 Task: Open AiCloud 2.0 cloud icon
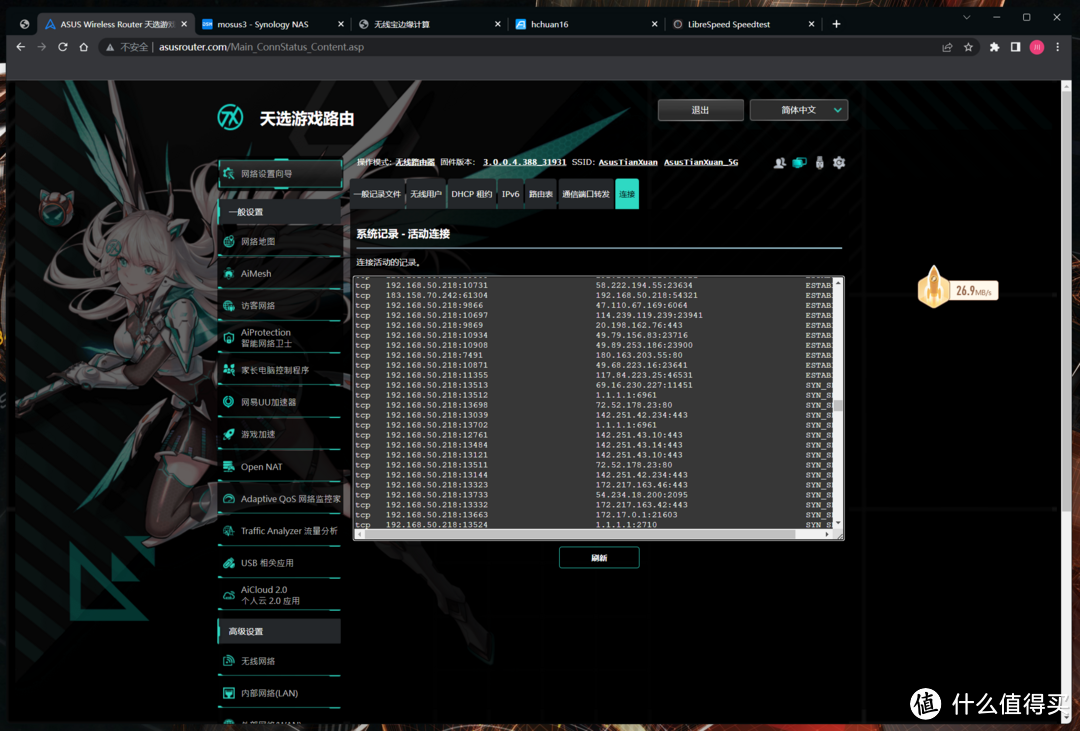coord(229,595)
